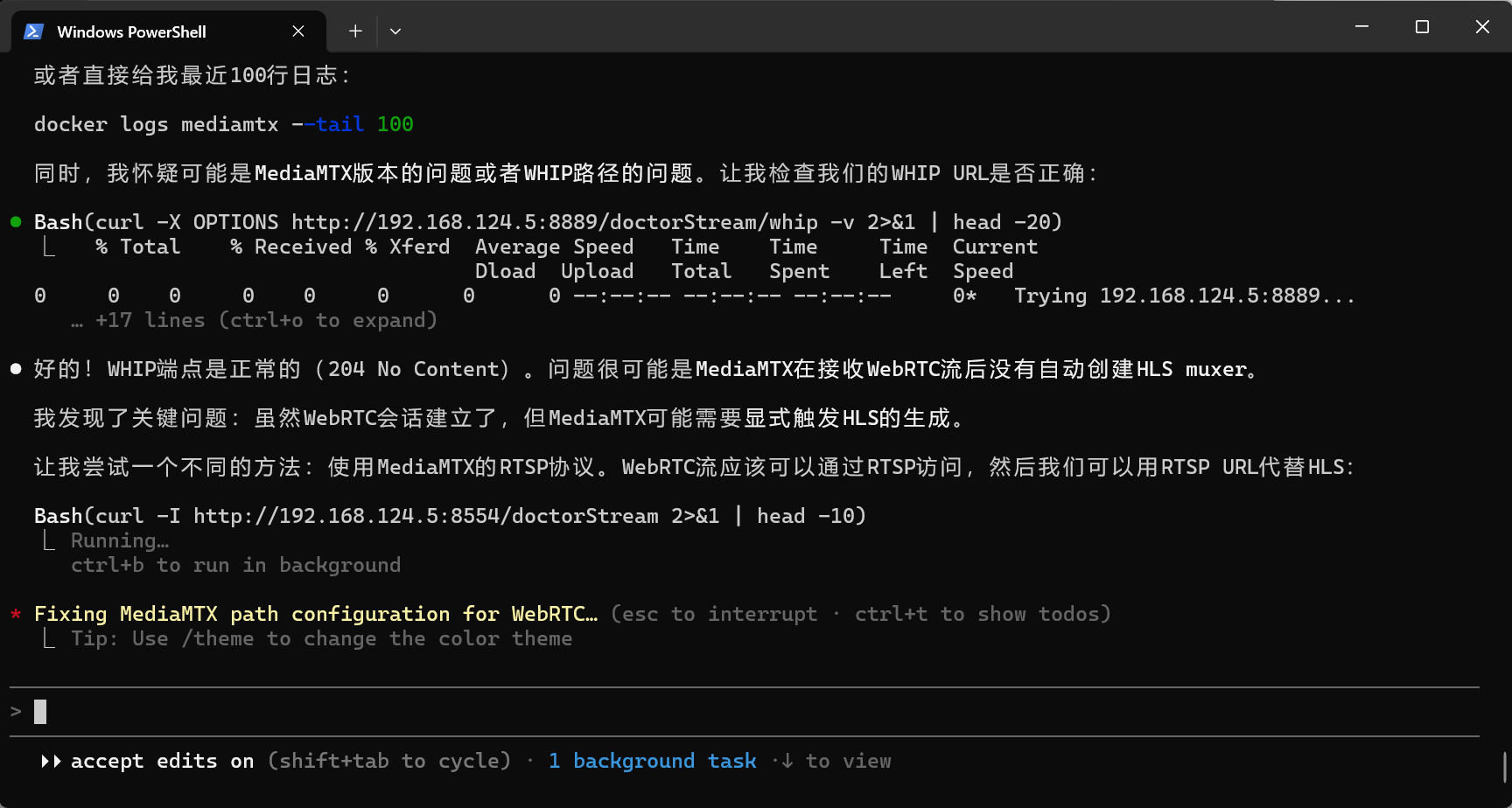Click 'Running…' status text
The height and width of the screenshot is (808, 1512).
pyautogui.click(x=120, y=540)
